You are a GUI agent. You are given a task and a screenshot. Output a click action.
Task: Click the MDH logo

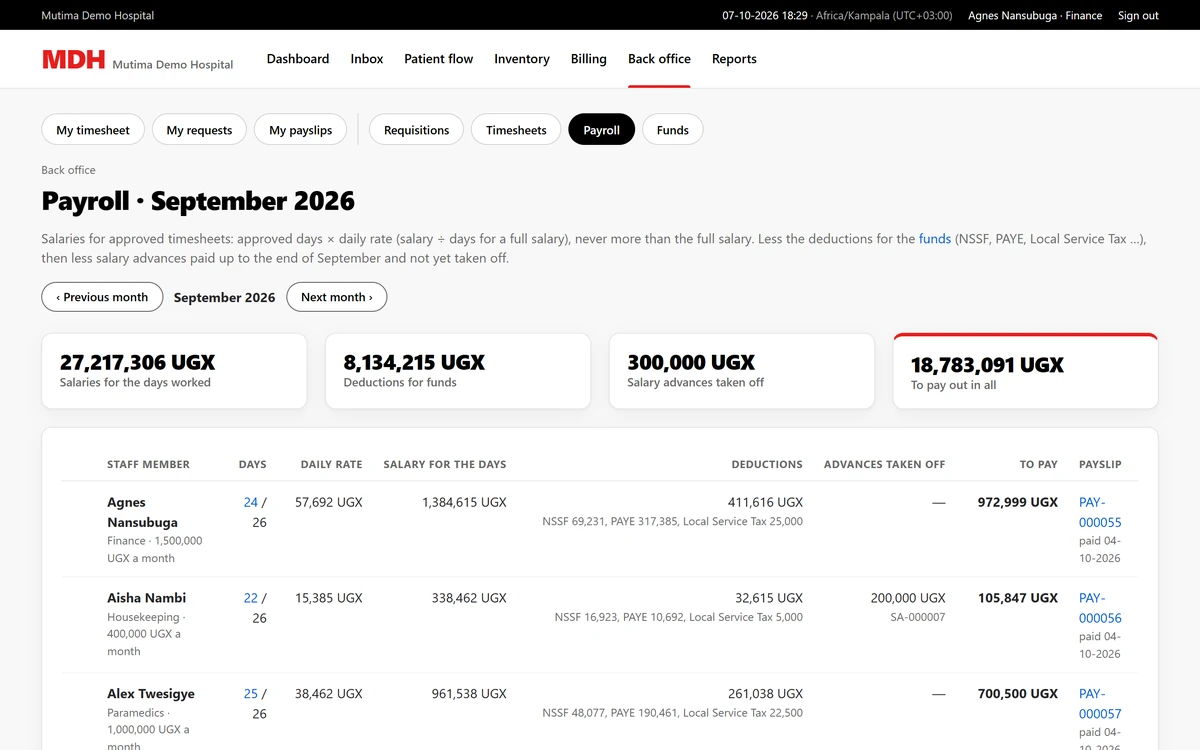(73, 59)
